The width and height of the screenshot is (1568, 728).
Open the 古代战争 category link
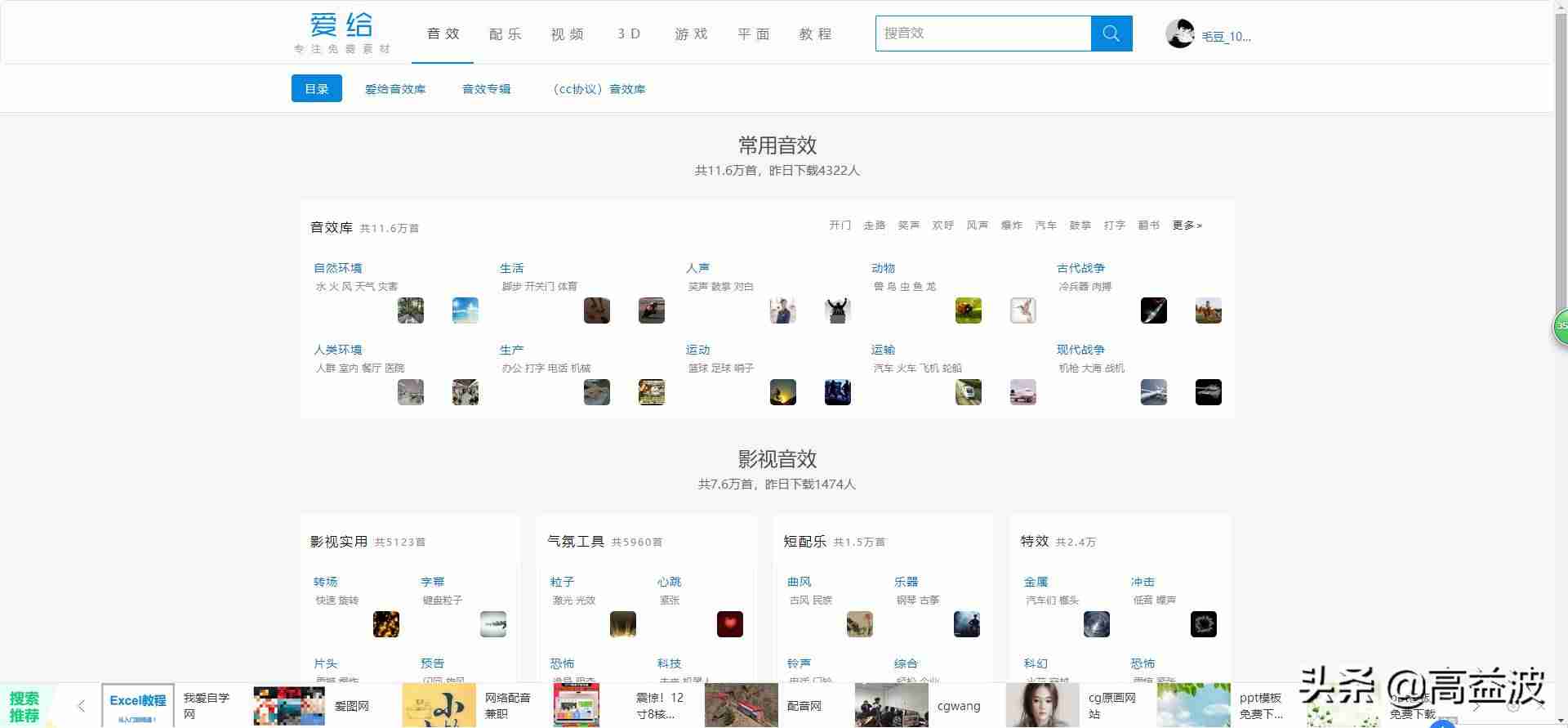[x=1081, y=268]
